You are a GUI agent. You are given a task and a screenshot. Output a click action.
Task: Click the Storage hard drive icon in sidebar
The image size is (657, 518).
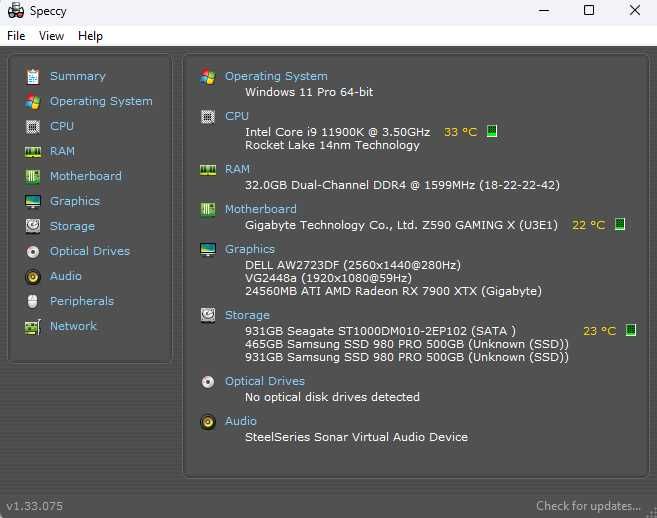(x=33, y=226)
